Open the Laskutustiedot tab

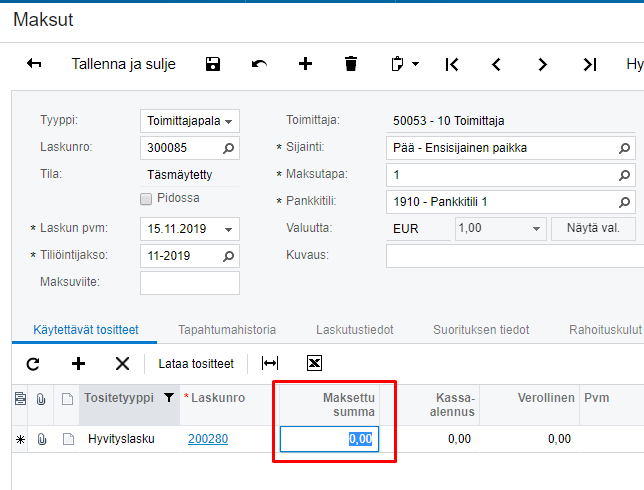coord(354,329)
